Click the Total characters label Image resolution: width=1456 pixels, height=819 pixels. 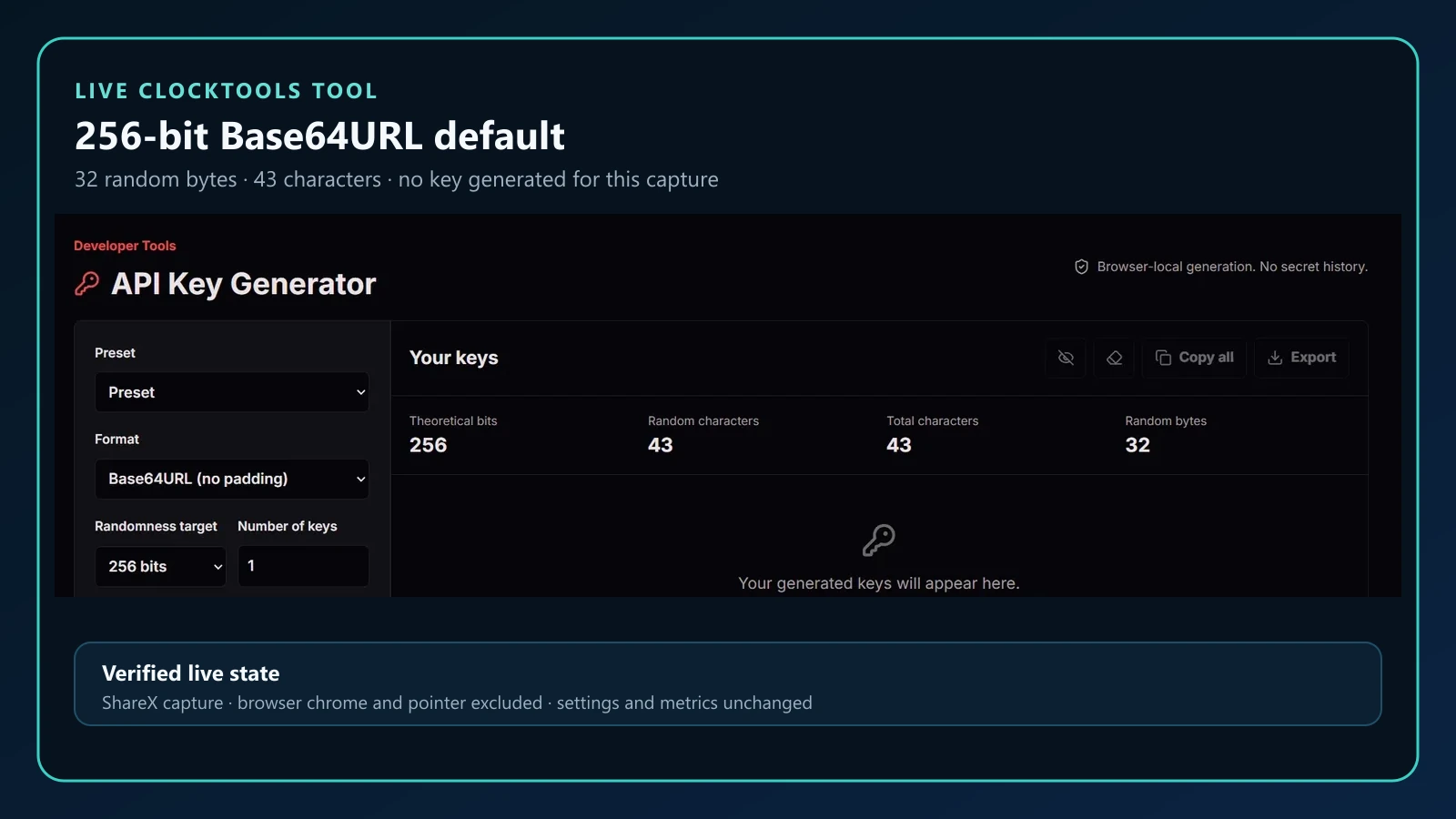933,420
